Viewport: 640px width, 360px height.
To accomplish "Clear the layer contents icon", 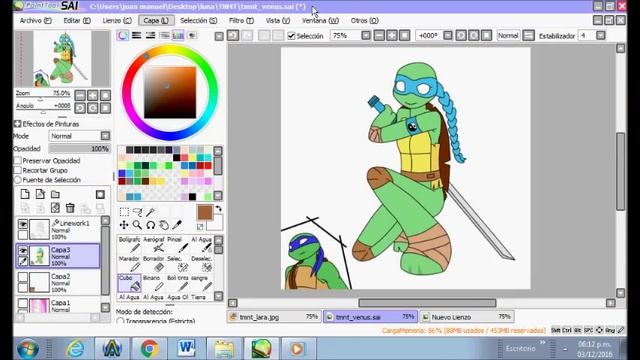I will point(55,208).
